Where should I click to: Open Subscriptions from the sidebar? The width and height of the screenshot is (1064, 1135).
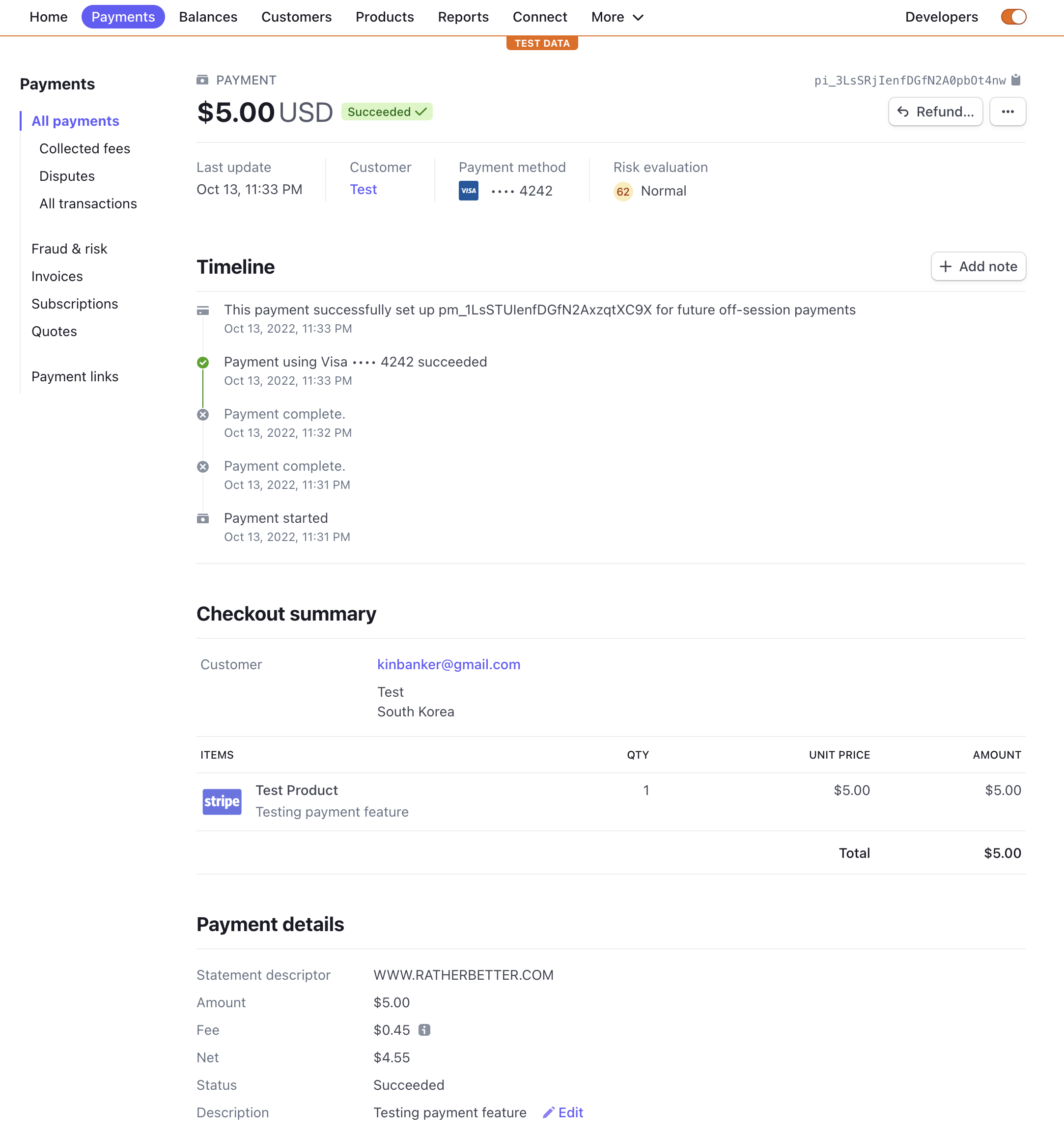75,304
